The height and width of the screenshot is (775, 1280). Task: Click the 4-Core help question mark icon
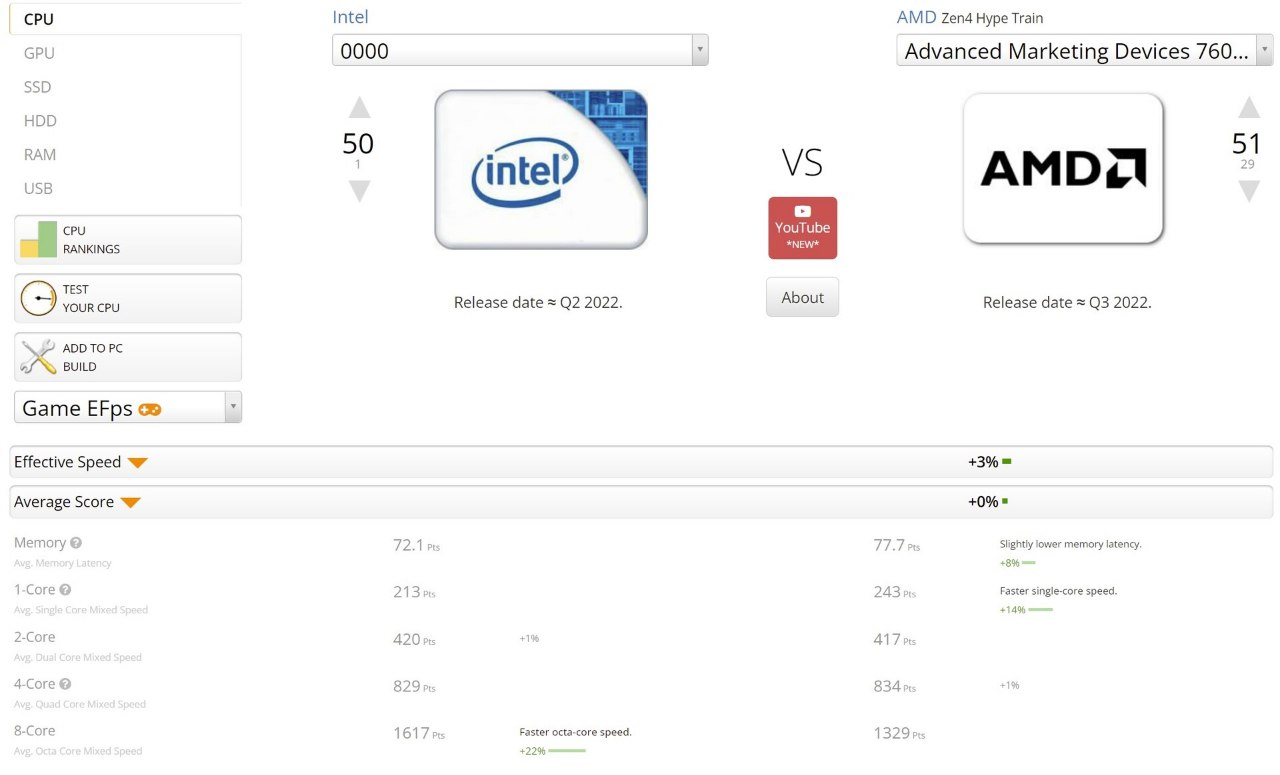pos(65,684)
